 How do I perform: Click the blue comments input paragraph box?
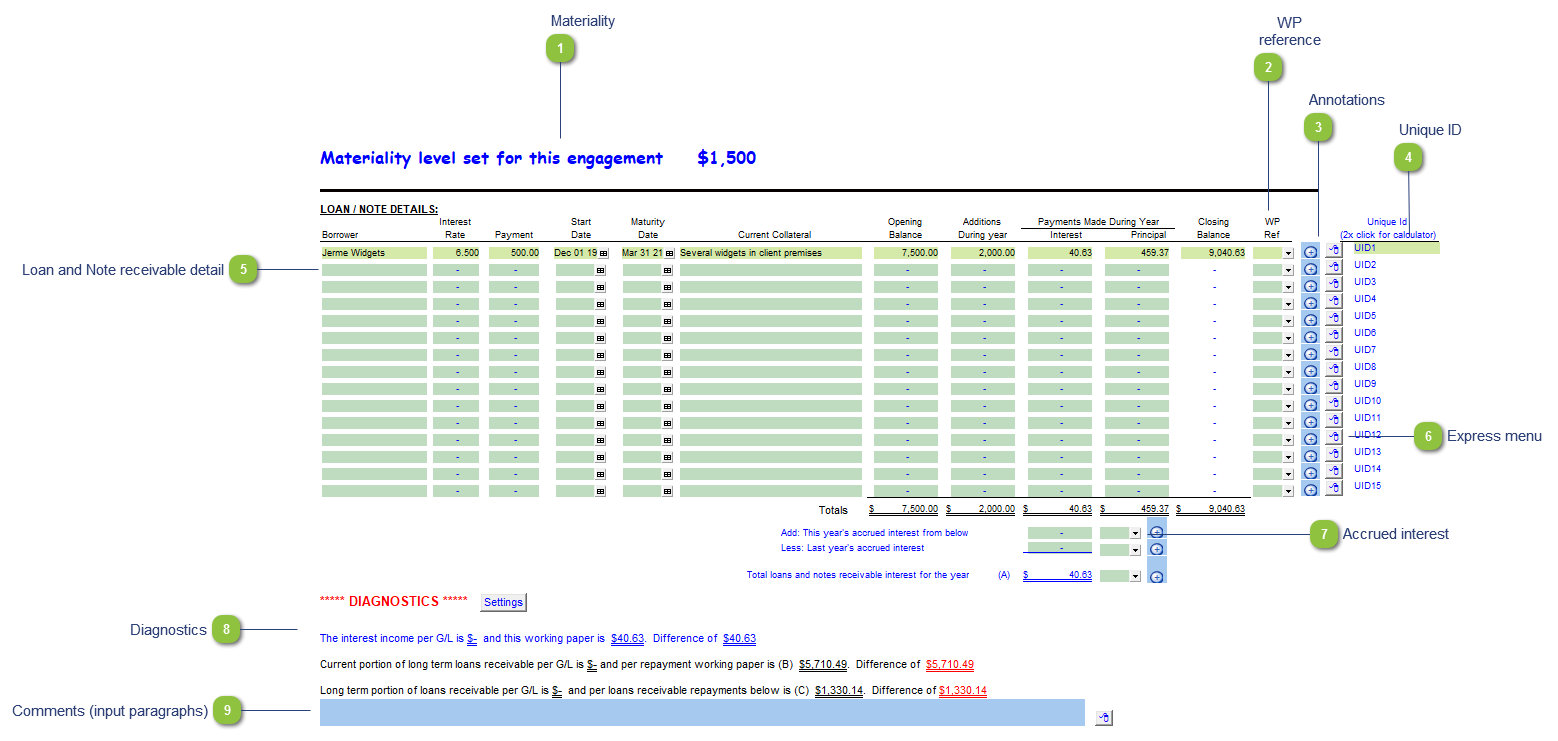702,712
